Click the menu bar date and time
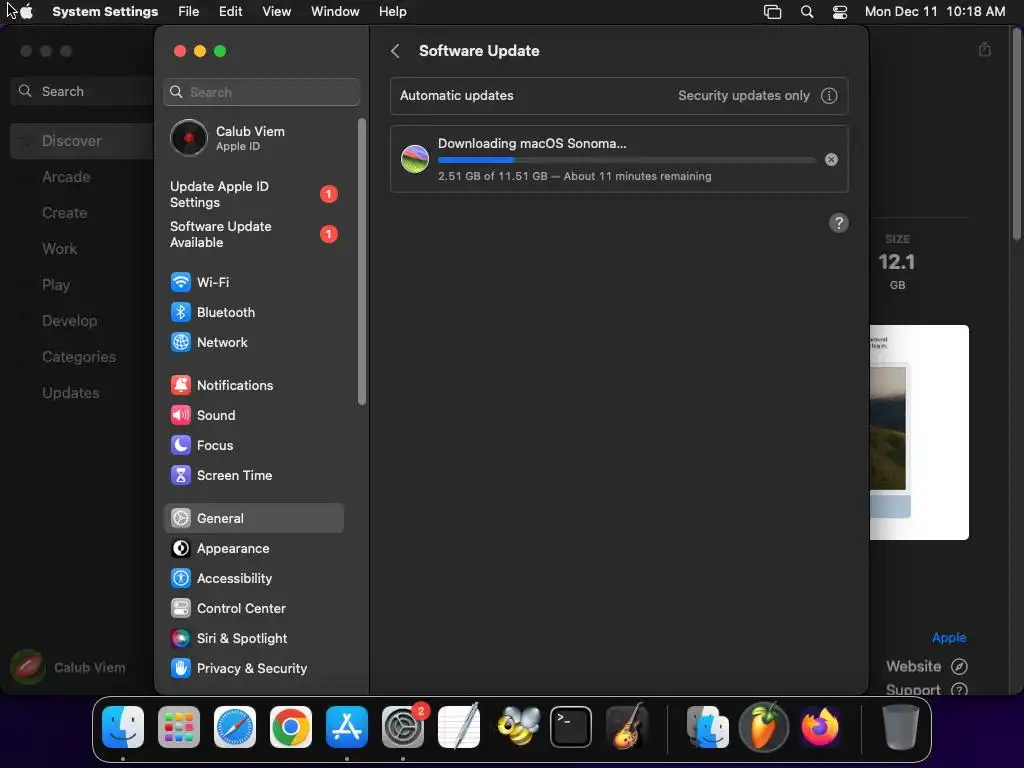The image size is (1024, 768). click(935, 12)
